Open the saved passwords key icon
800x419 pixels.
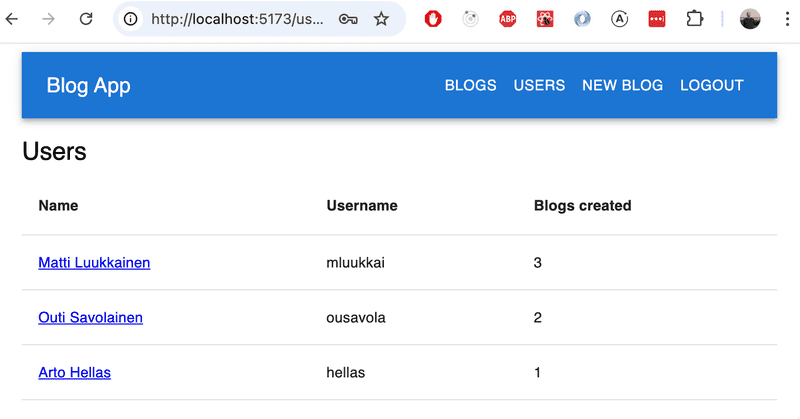tap(348, 19)
